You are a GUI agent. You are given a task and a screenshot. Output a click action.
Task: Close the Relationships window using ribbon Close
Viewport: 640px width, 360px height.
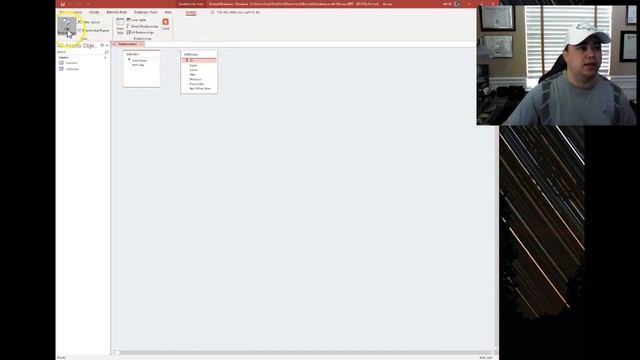coord(165,24)
